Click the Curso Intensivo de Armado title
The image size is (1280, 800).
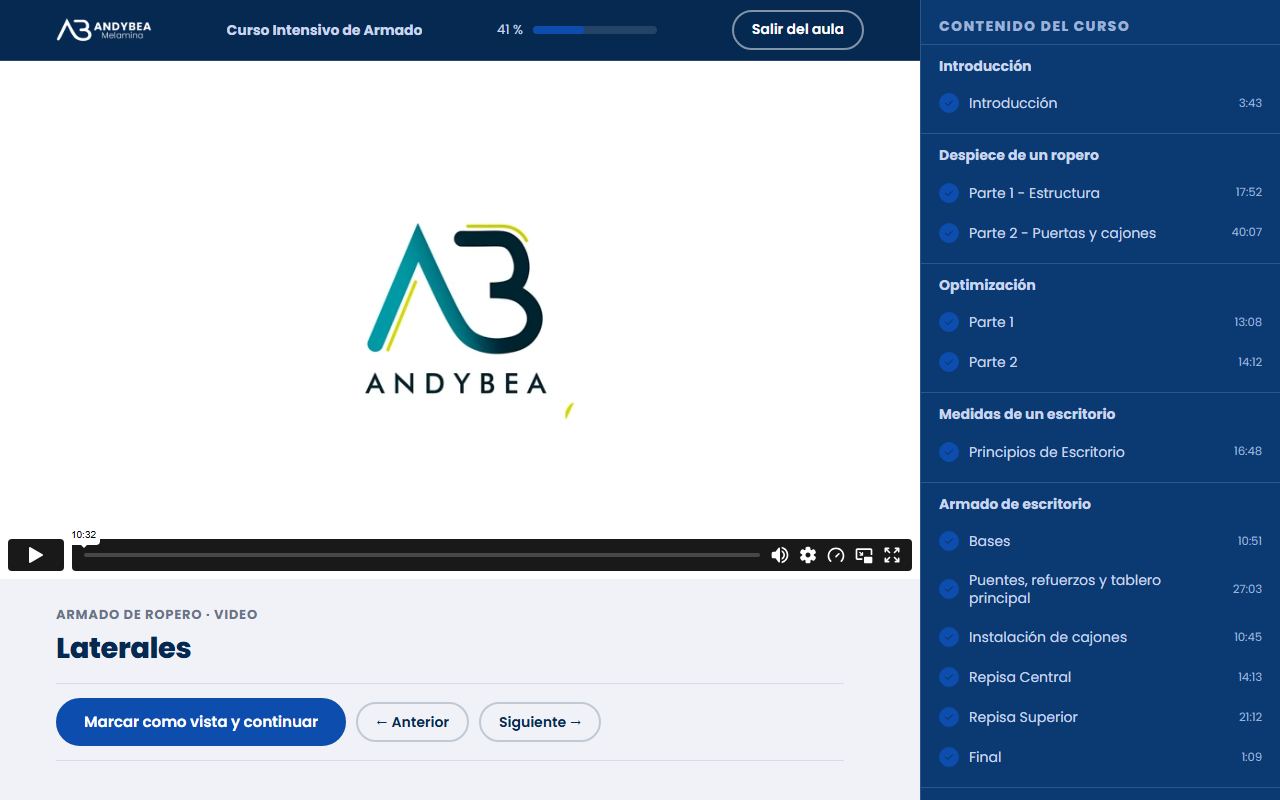coord(324,30)
